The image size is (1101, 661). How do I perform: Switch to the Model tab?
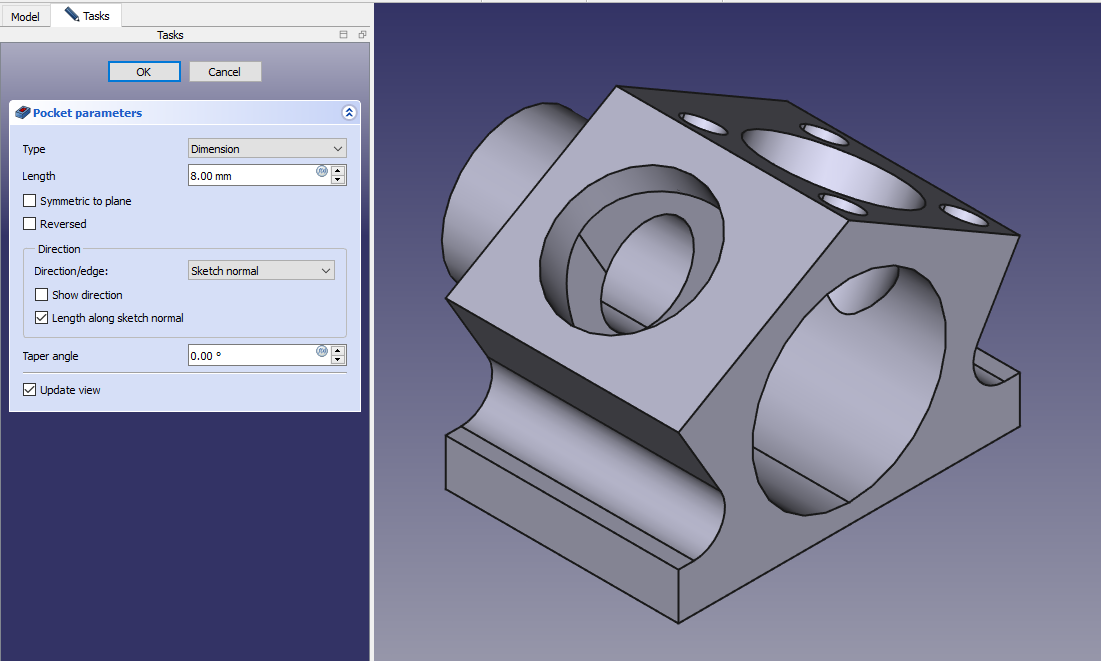(25, 17)
